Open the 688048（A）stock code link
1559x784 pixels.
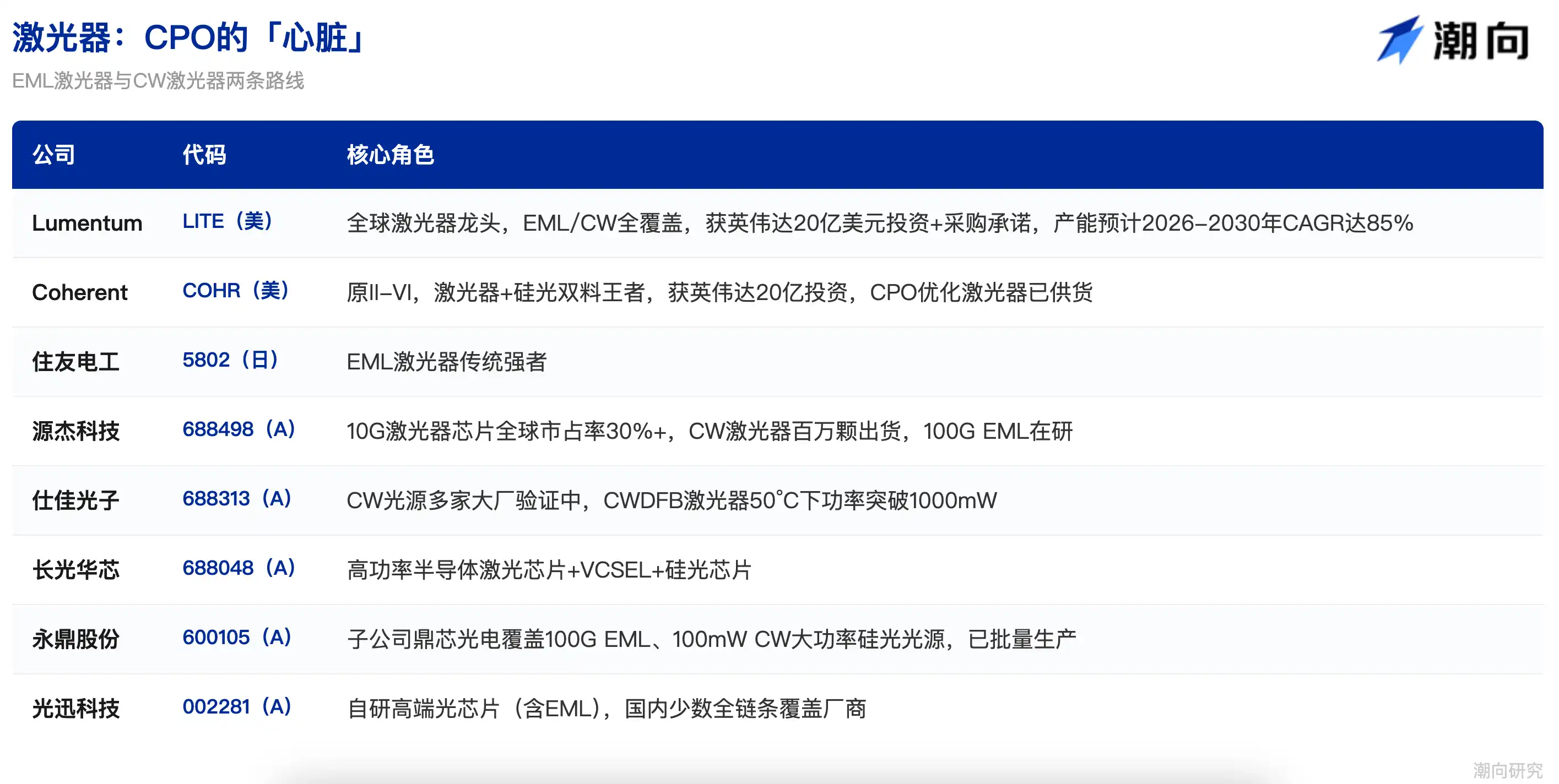tap(239, 568)
